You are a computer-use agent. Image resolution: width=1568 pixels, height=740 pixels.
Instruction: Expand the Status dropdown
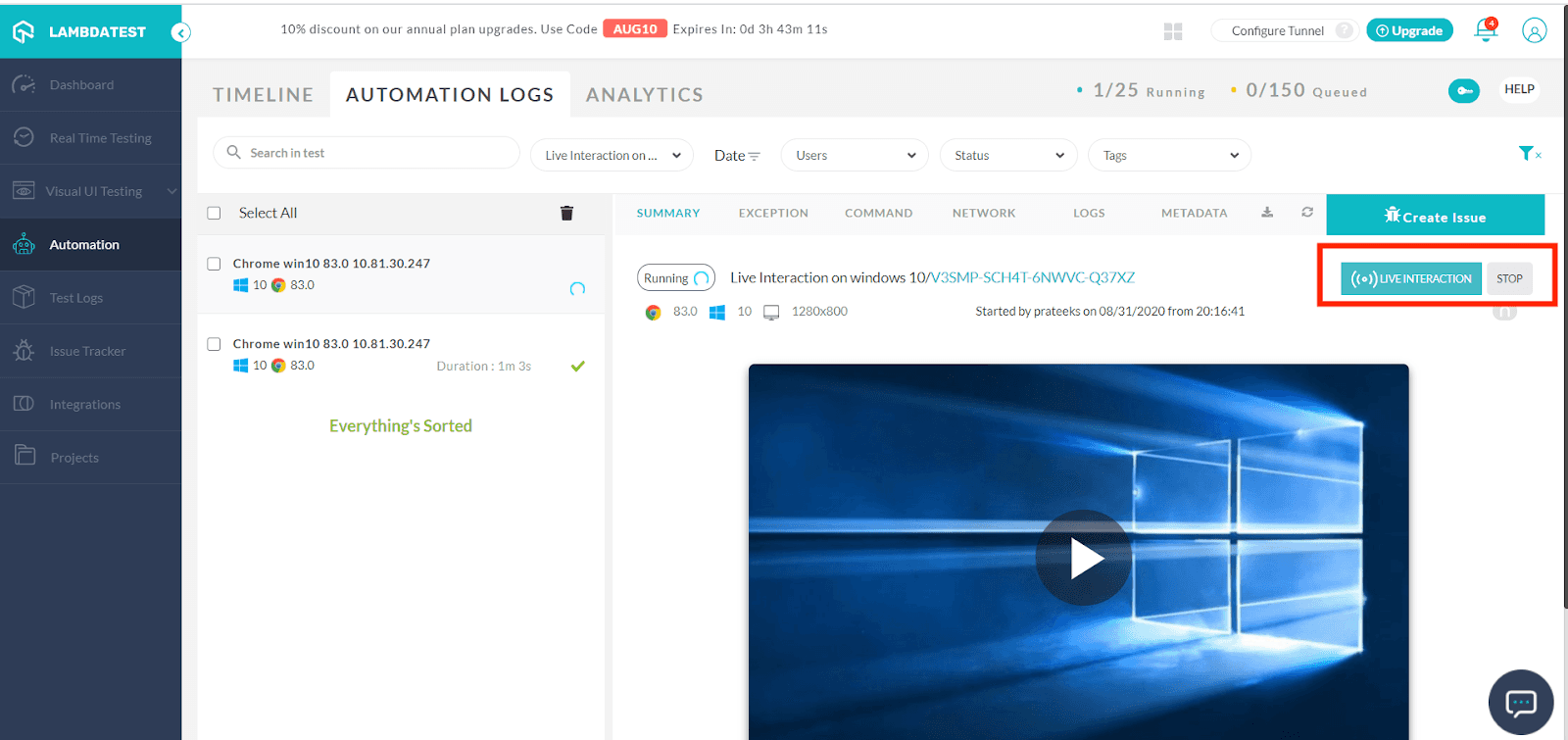(1007, 155)
